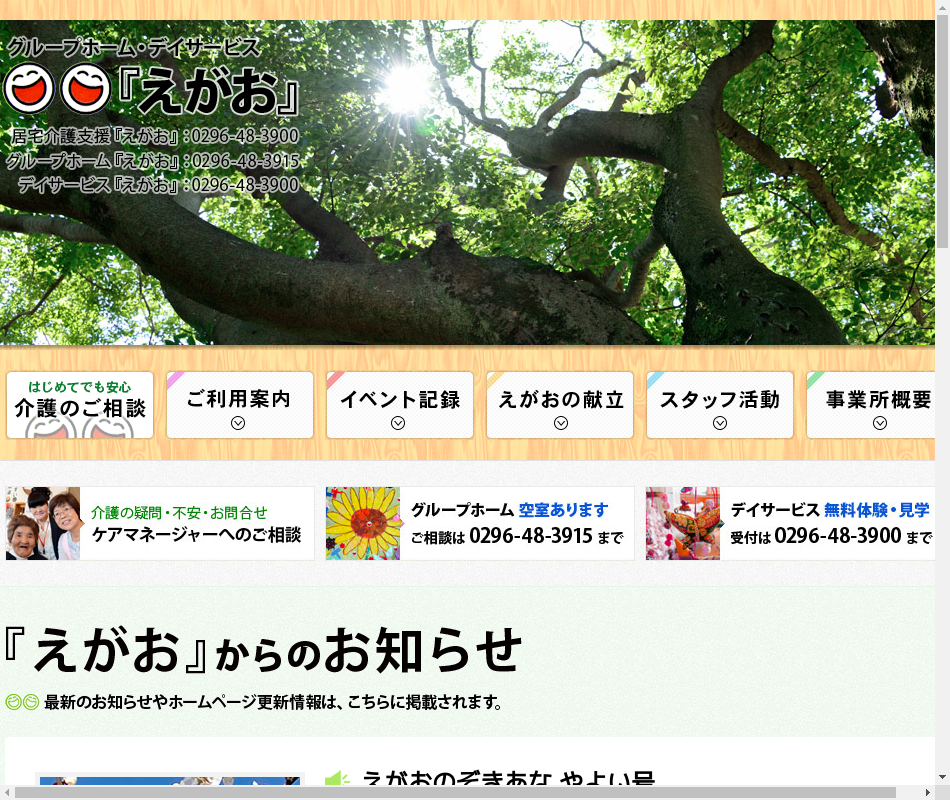Open the 事業所概要 menu arrow

[880, 423]
